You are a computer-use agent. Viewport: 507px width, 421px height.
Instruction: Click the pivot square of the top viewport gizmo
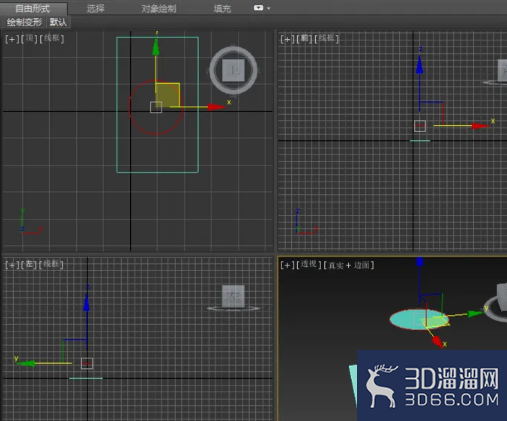156,107
